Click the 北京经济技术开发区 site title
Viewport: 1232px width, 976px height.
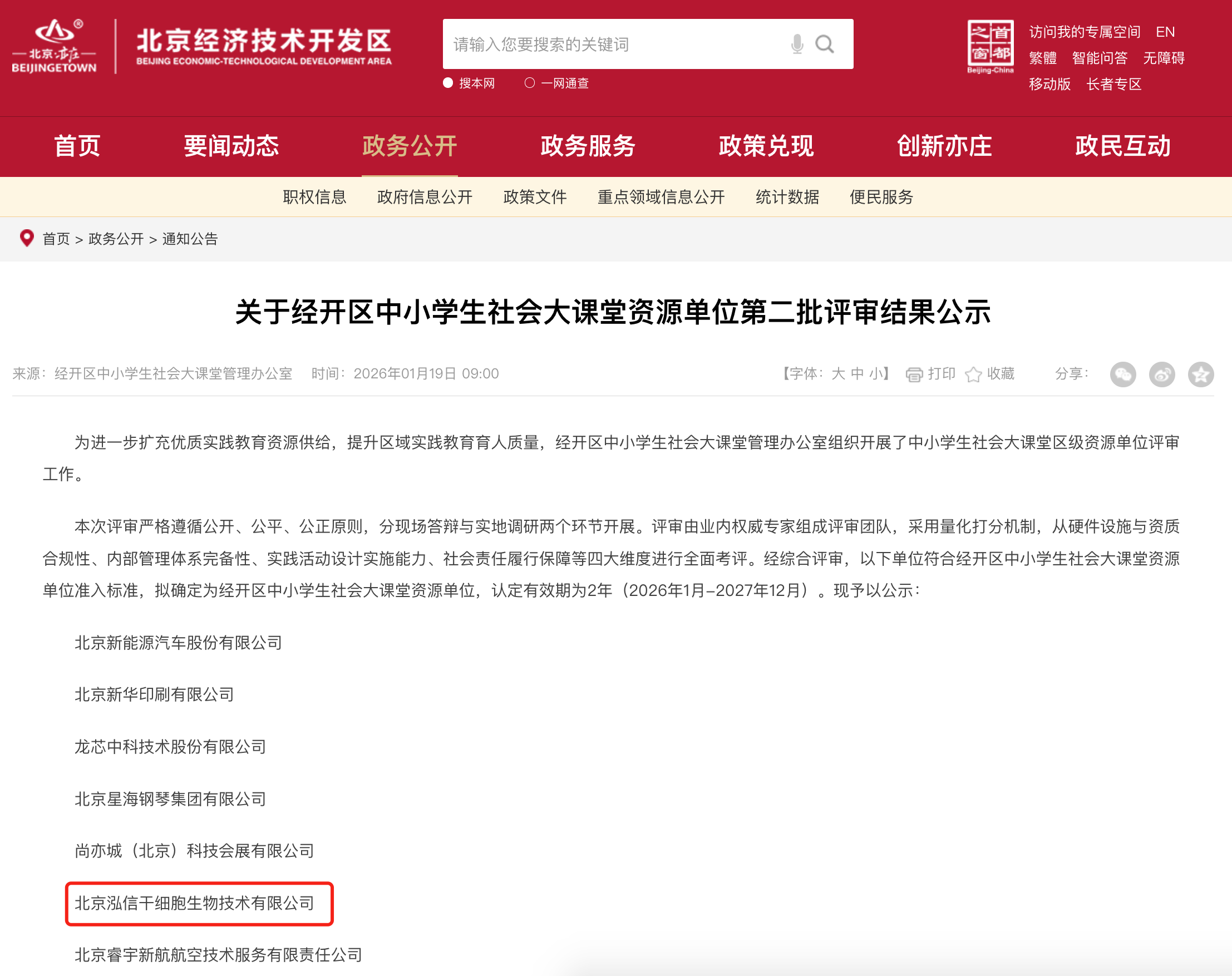(x=264, y=46)
